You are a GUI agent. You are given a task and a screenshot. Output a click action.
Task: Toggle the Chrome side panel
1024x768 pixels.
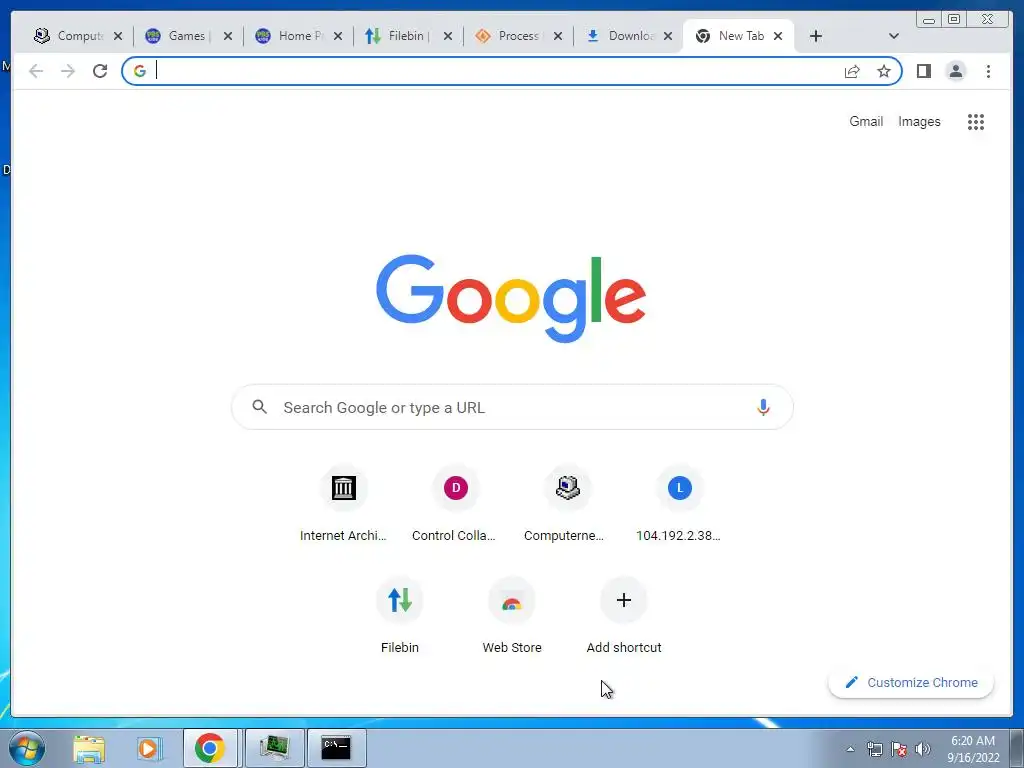pos(923,71)
